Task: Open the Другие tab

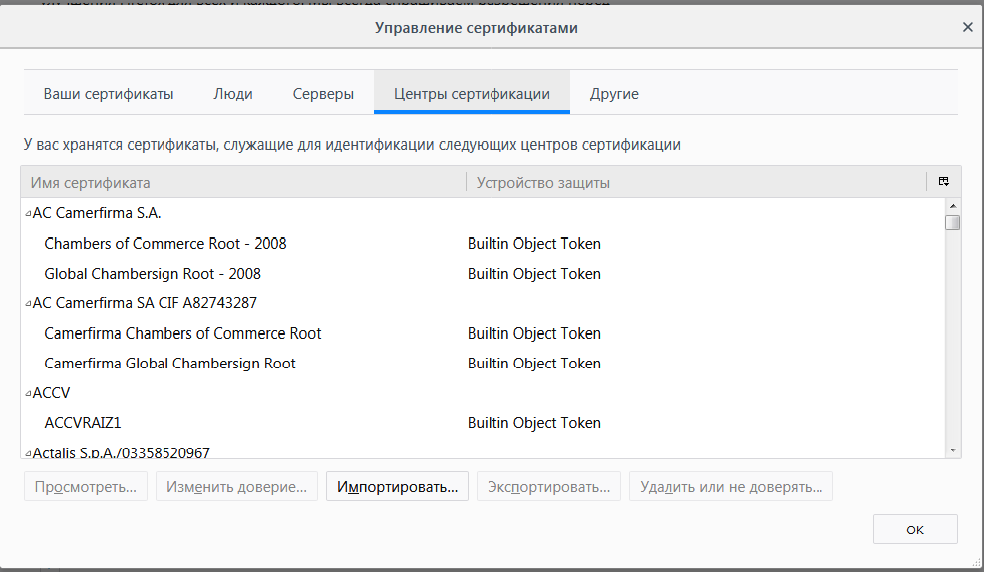Action: 614,94
